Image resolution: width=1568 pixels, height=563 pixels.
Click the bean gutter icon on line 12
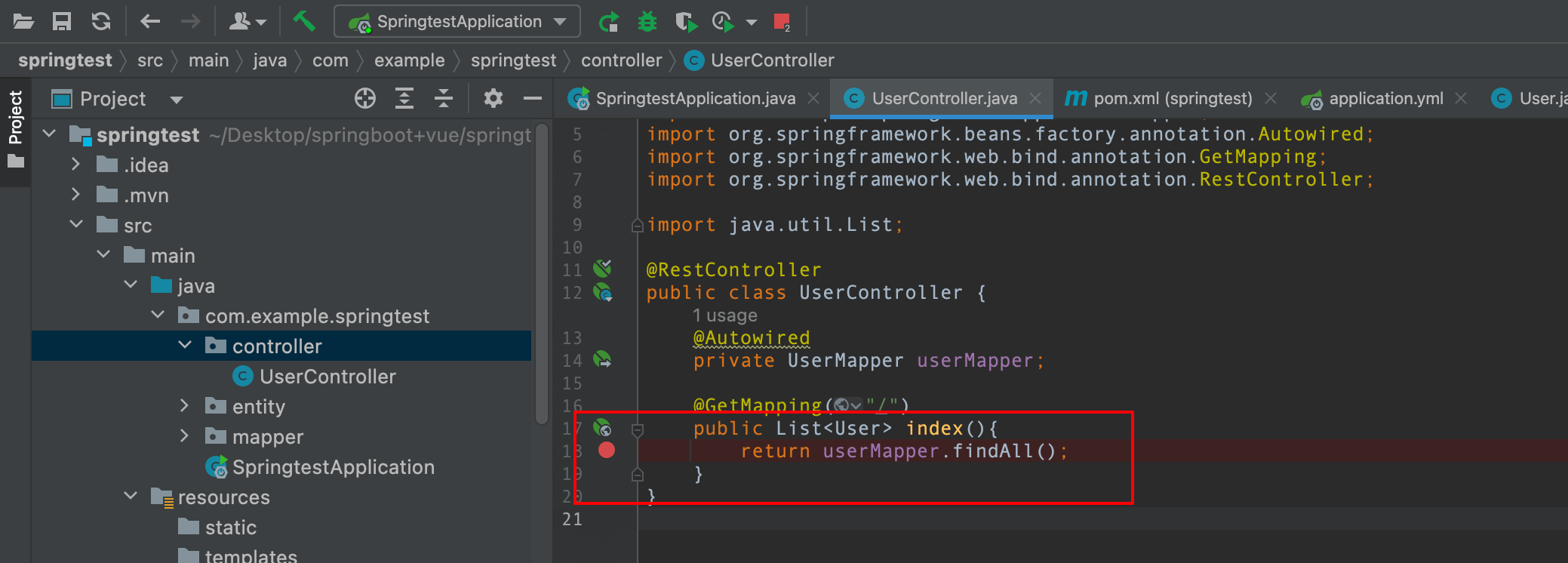(x=602, y=291)
